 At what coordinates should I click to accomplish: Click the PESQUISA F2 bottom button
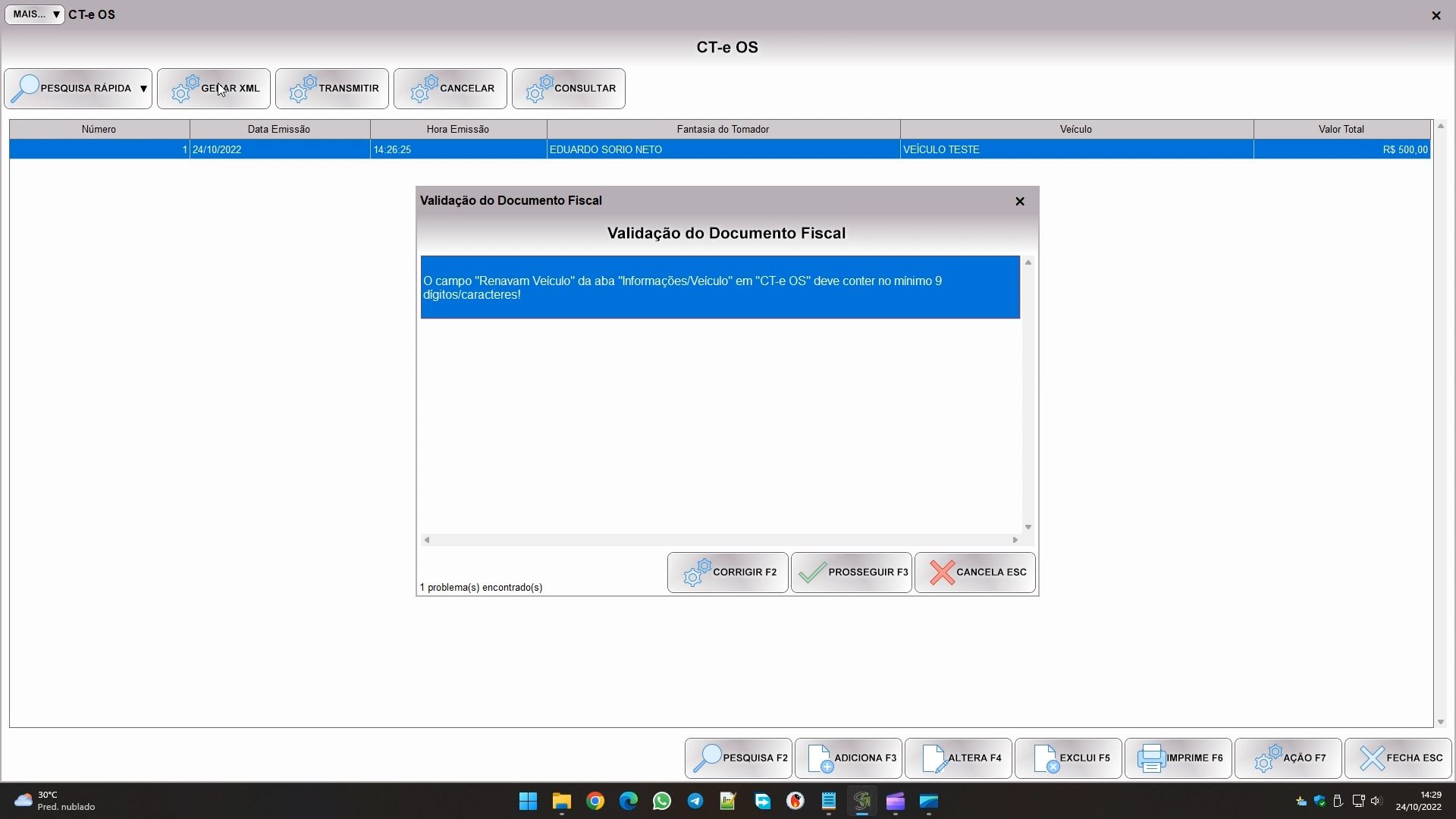[739, 758]
